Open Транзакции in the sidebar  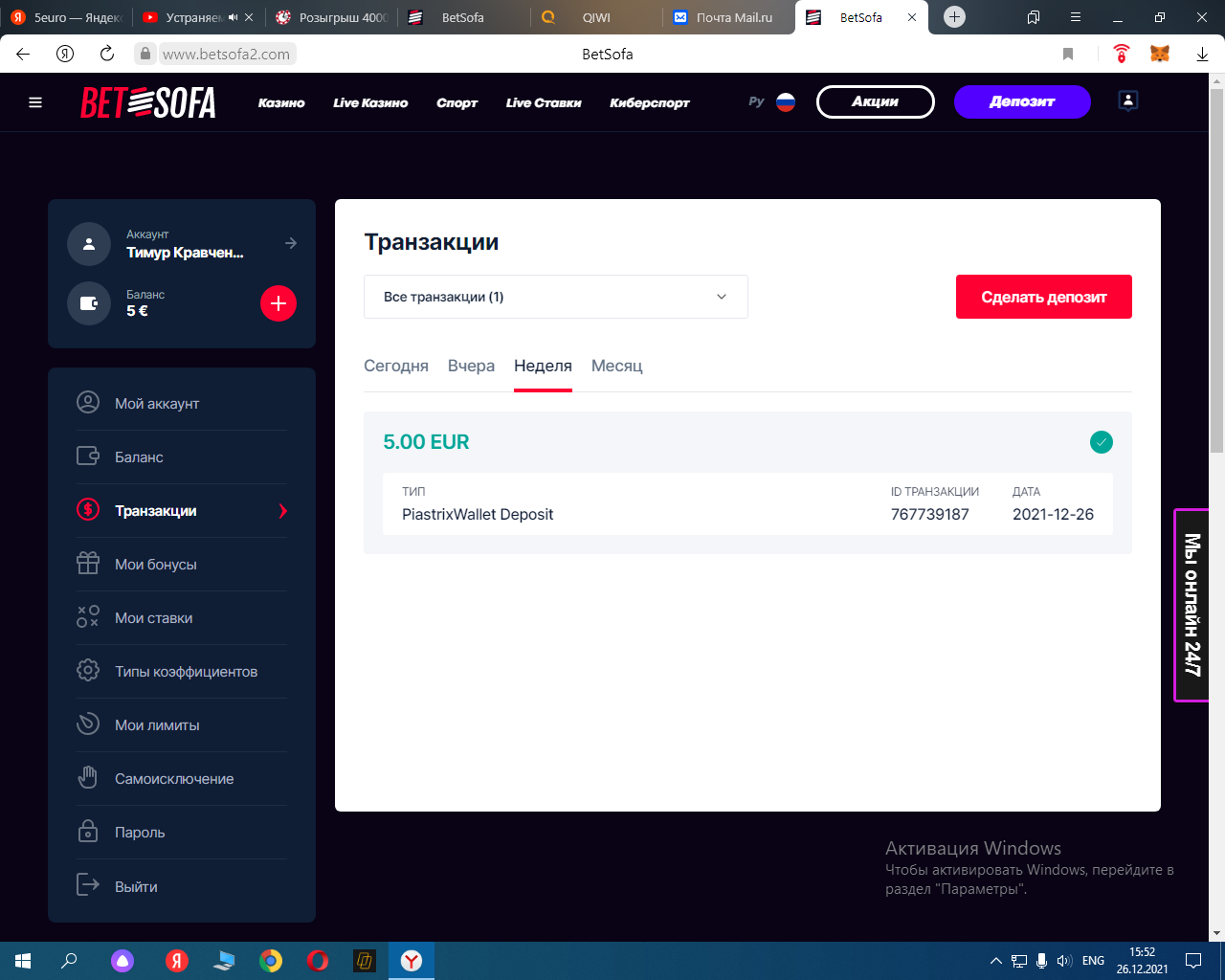tap(182, 511)
